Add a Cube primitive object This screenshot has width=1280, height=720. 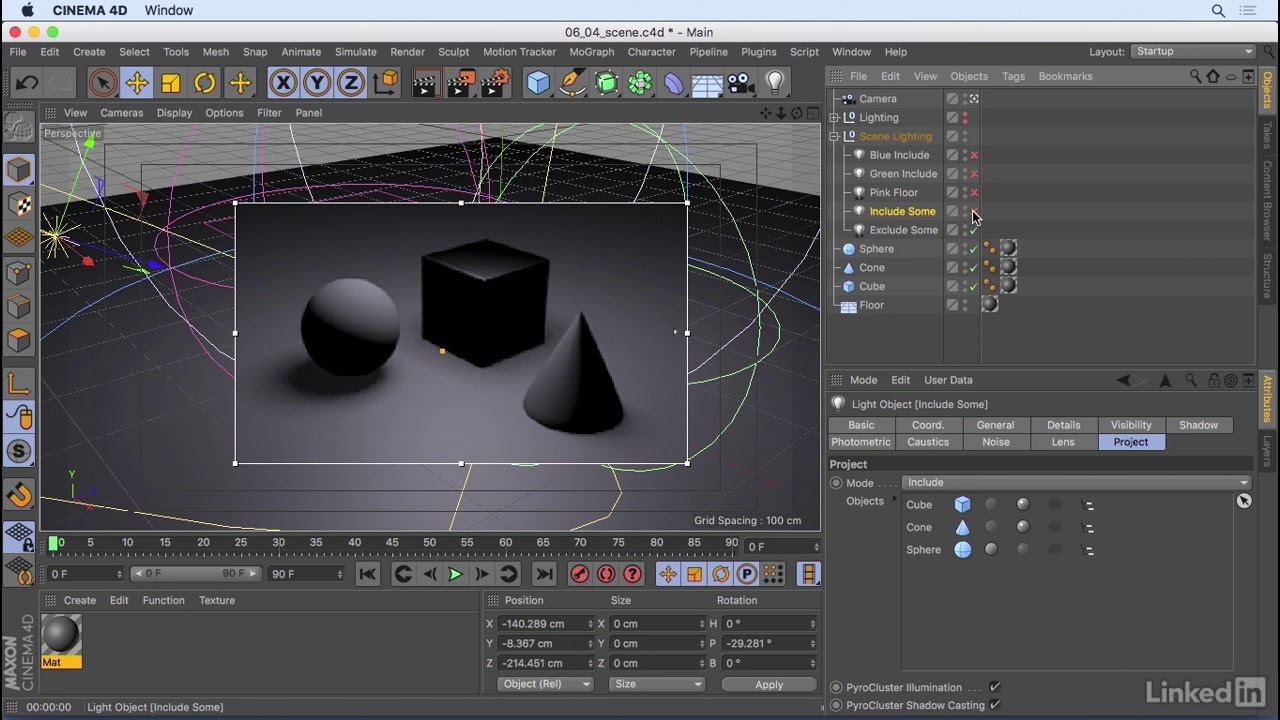pyautogui.click(x=539, y=83)
